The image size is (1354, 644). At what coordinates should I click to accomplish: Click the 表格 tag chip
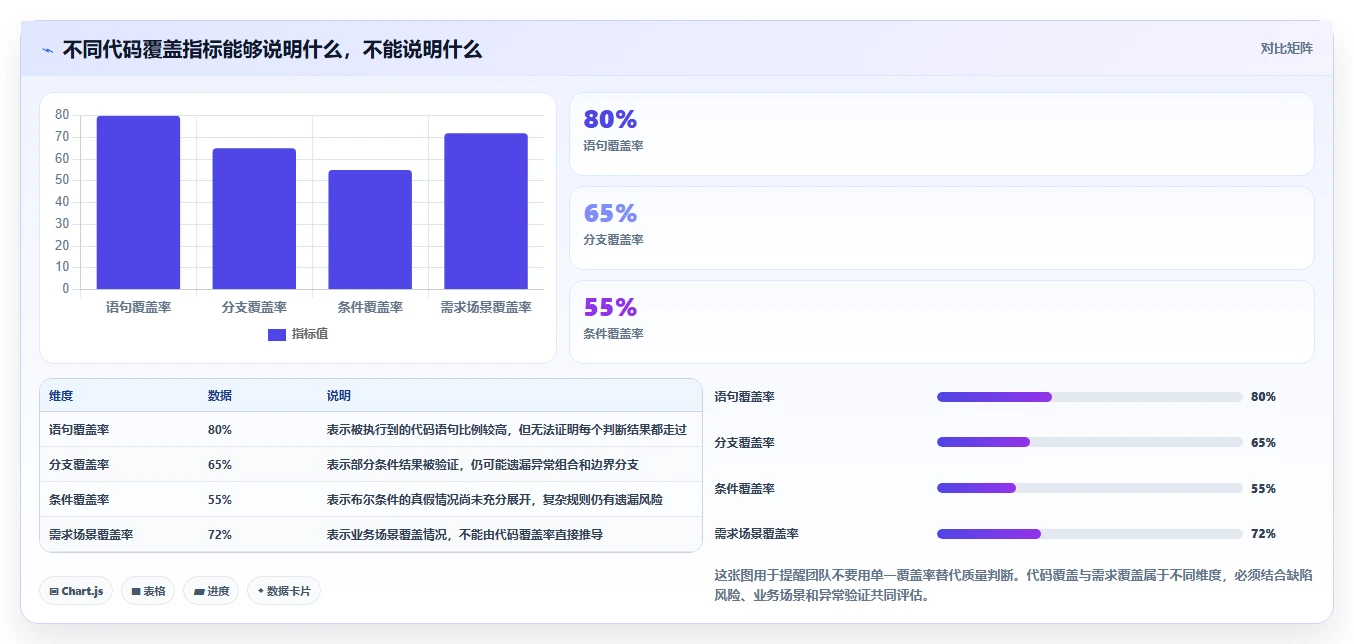click(x=148, y=591)
